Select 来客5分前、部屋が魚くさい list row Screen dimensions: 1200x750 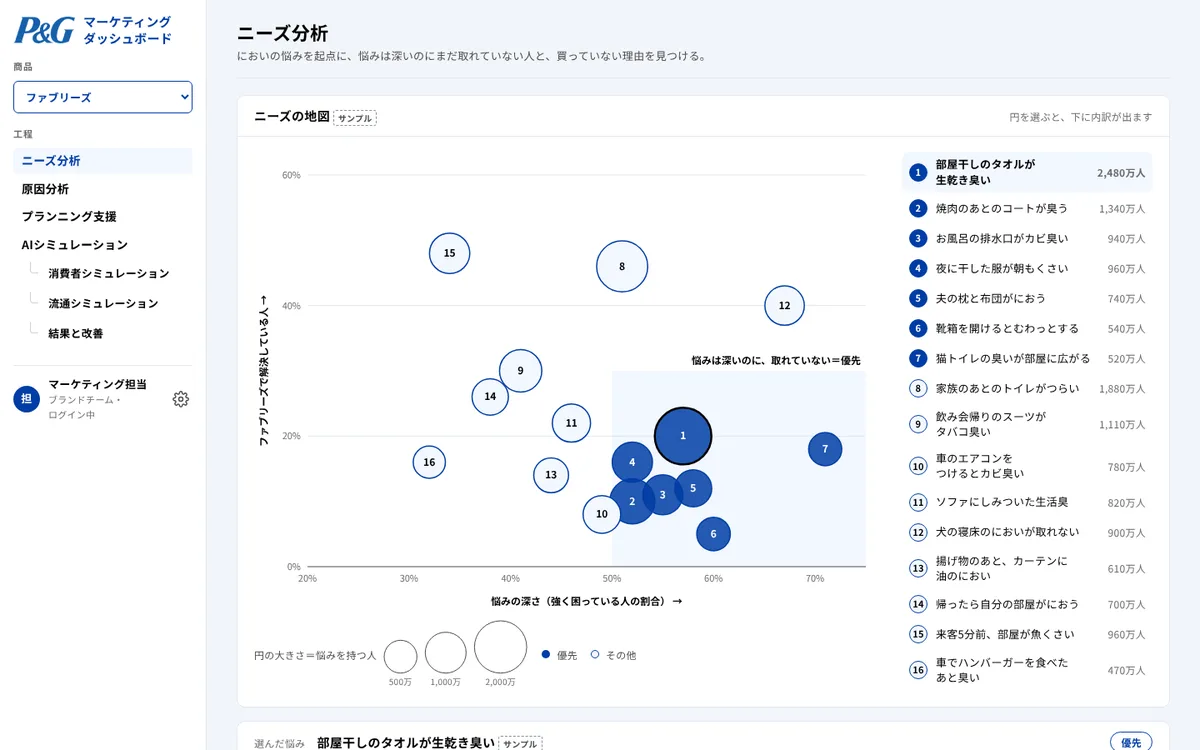[1027, 634]
